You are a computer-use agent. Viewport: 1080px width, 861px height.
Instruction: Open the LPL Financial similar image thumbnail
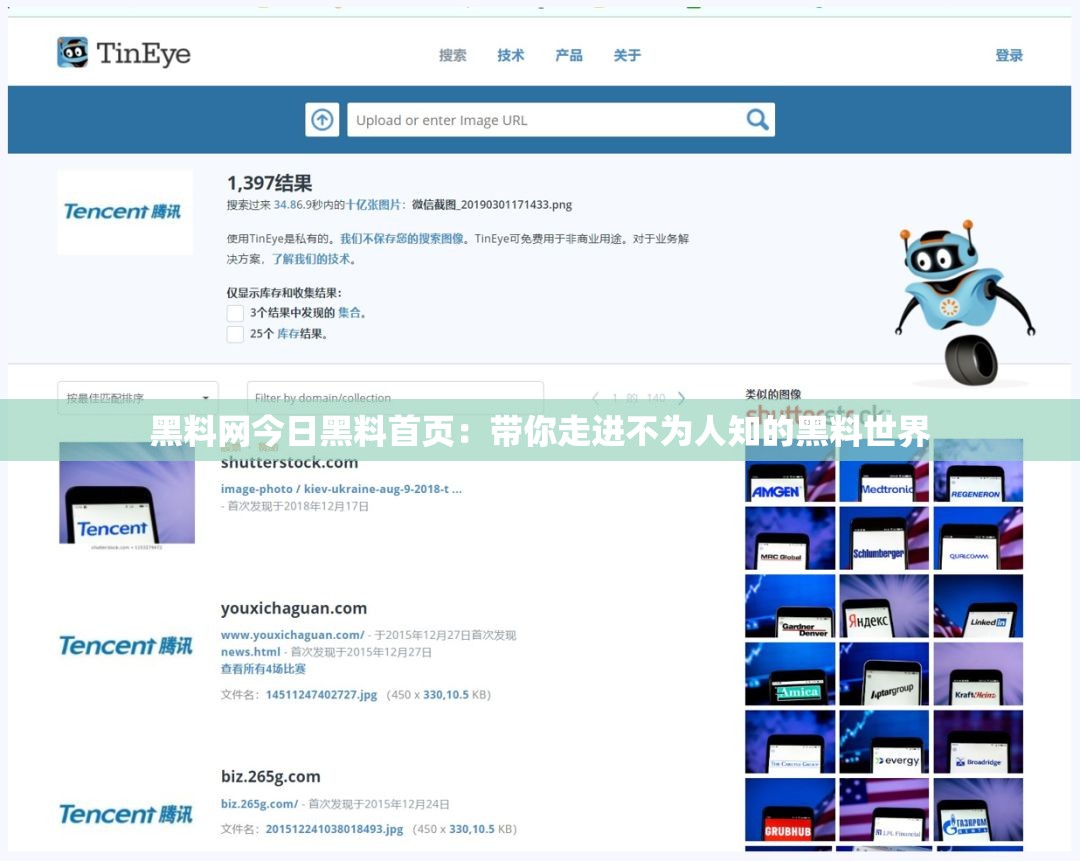(x=884, y=810)
